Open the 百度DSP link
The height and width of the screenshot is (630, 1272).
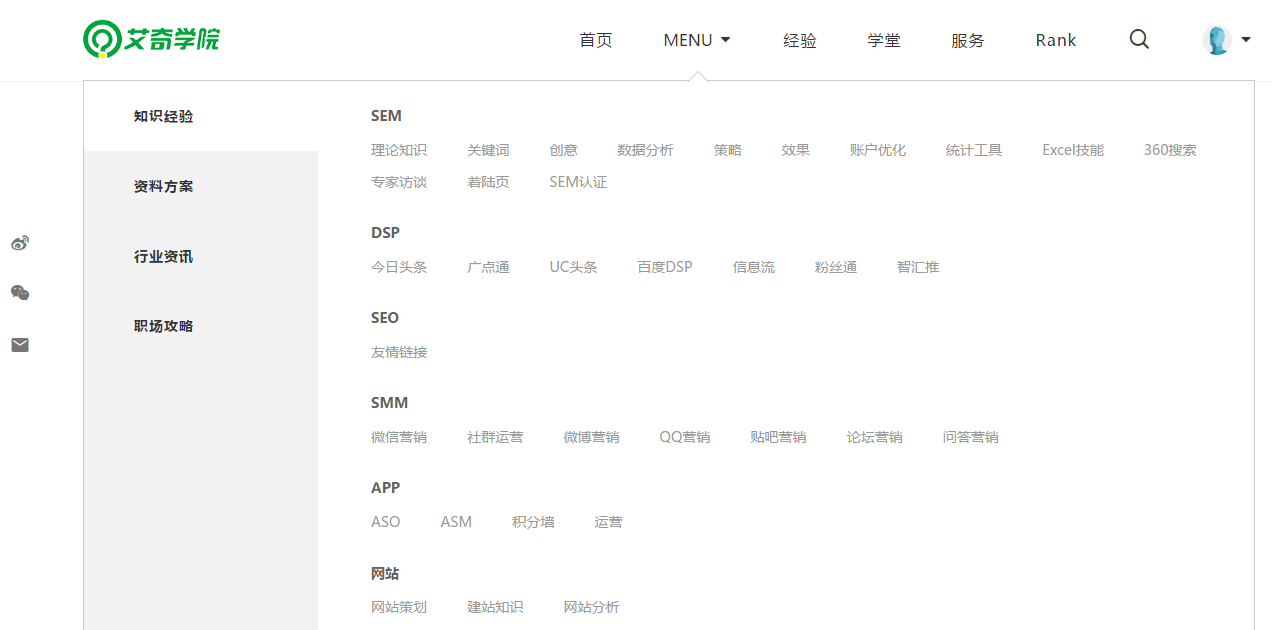coord(665,267)
